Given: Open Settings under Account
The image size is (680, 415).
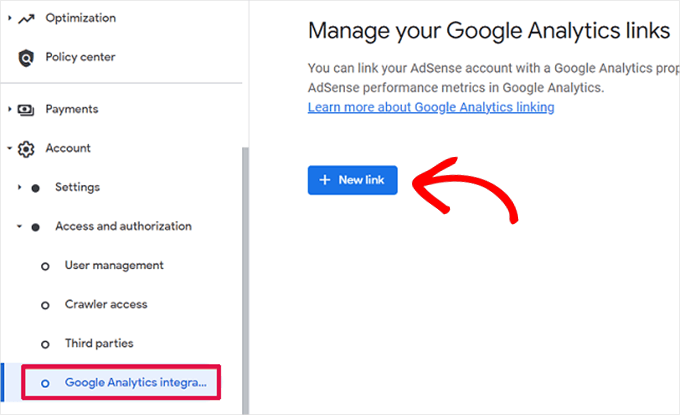Looking at the screenshot, I should click(77, 187).
